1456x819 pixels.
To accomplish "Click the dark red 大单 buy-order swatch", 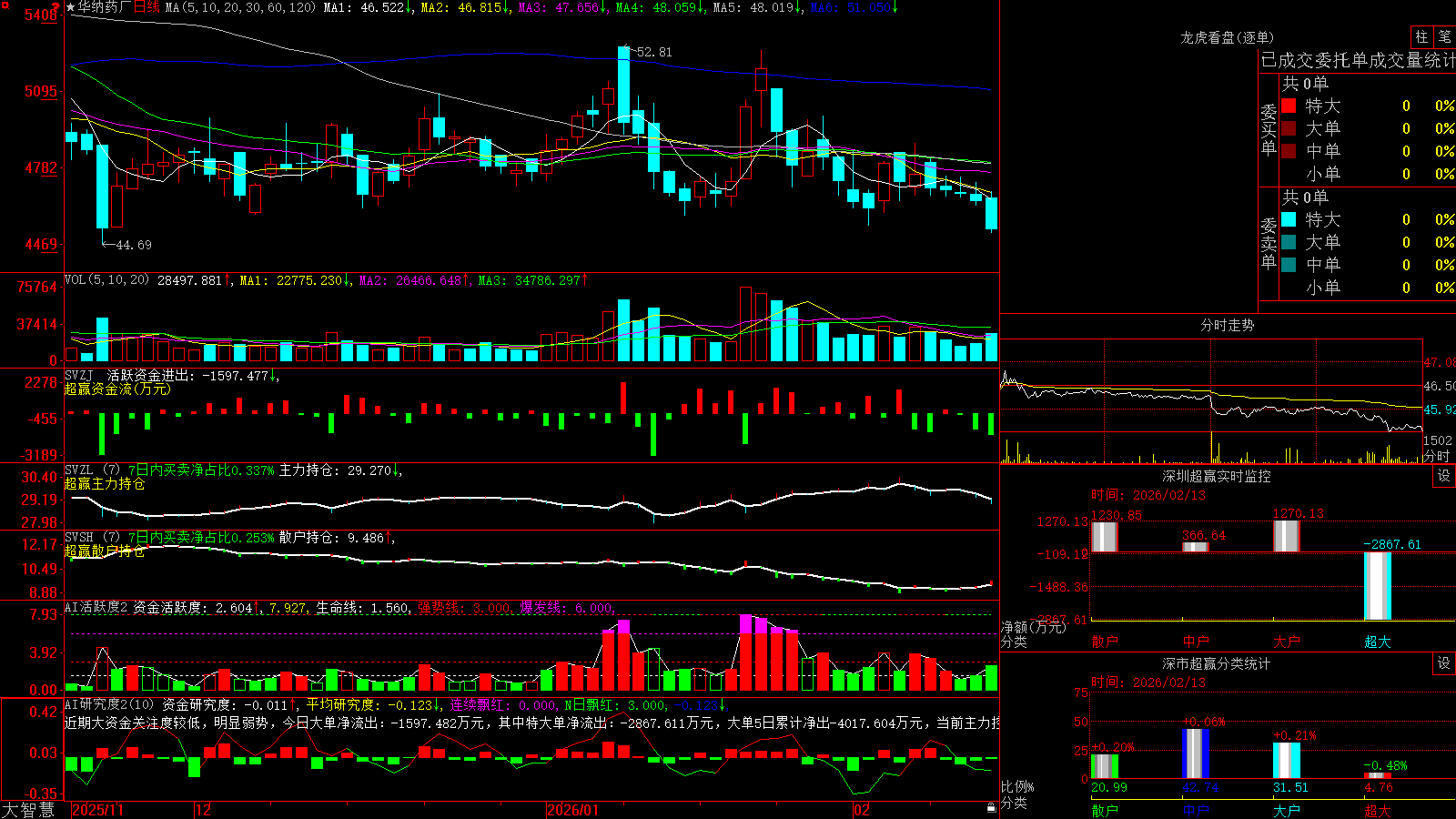I will [x=1289, y=128].
